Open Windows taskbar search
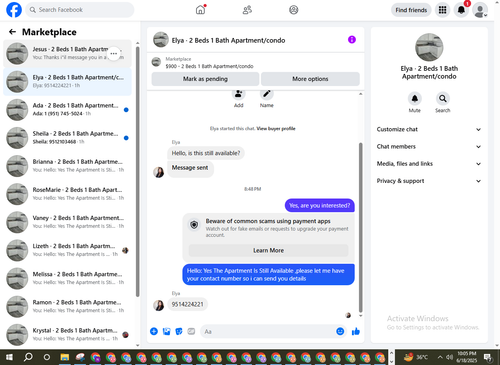This screenshot has width=500, height=365. [x=28, y=357]
